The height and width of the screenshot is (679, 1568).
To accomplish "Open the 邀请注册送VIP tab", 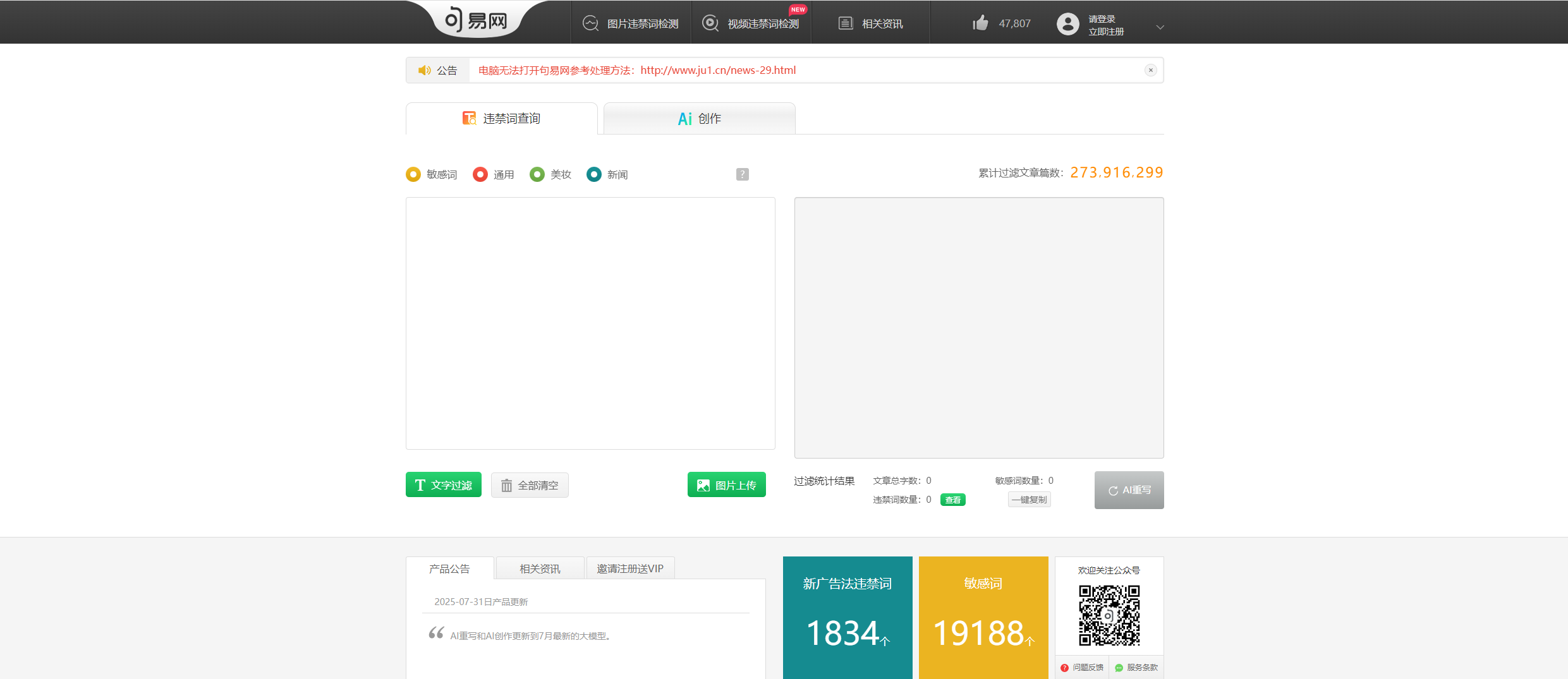I will click(630, 568).
